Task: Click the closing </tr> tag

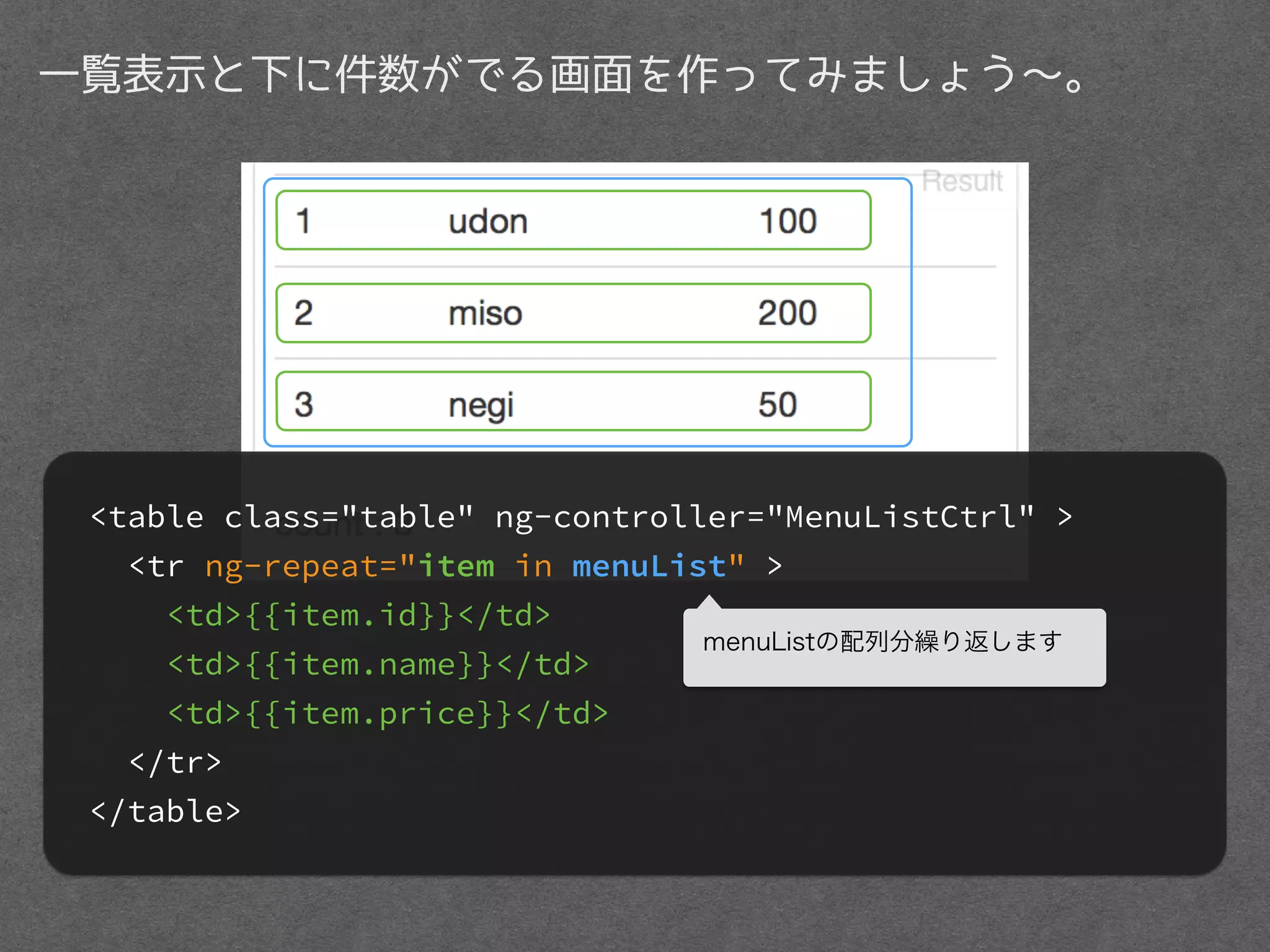Action: tap(175, 762)
